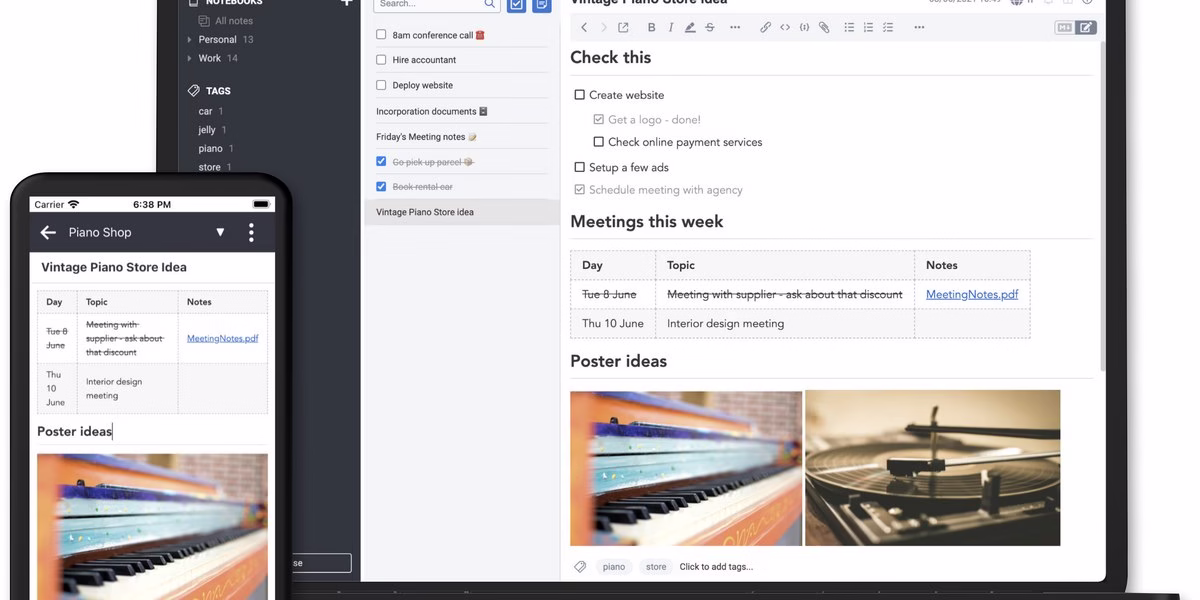The image size is (1200, 600).
Task: Check off Deploy website to-do
Action: pyautogui.click(x=381, y=86)
